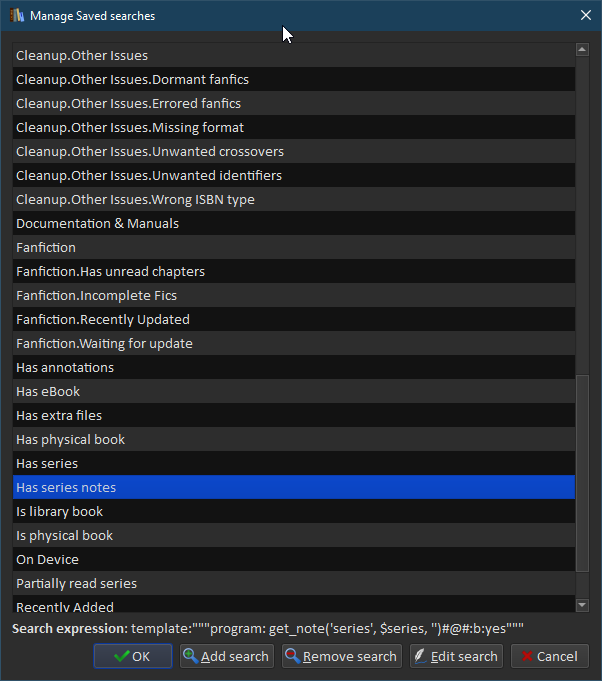Screen dimensions: 602x681
Task: Cancel the dialog using red X button
Action: coord(549,656)
